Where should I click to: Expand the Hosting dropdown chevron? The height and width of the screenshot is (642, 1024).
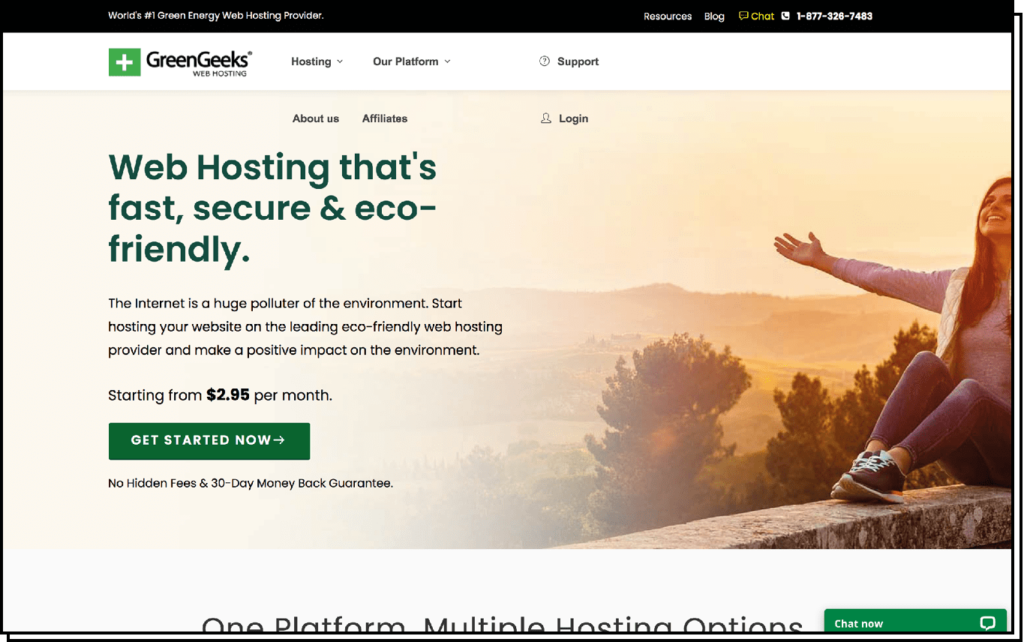point(340,61)
